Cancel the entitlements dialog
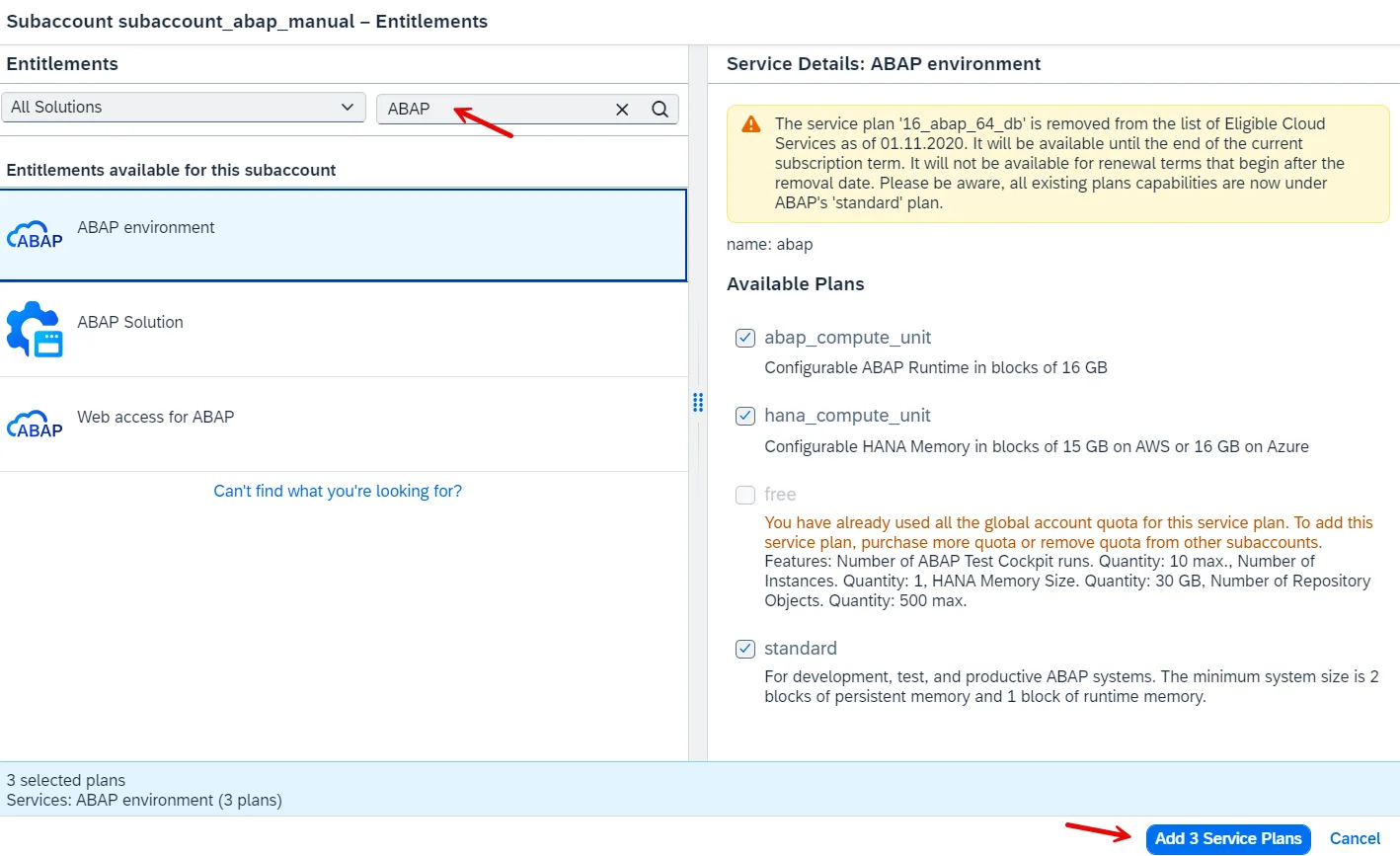 (x=1355, y=838)
